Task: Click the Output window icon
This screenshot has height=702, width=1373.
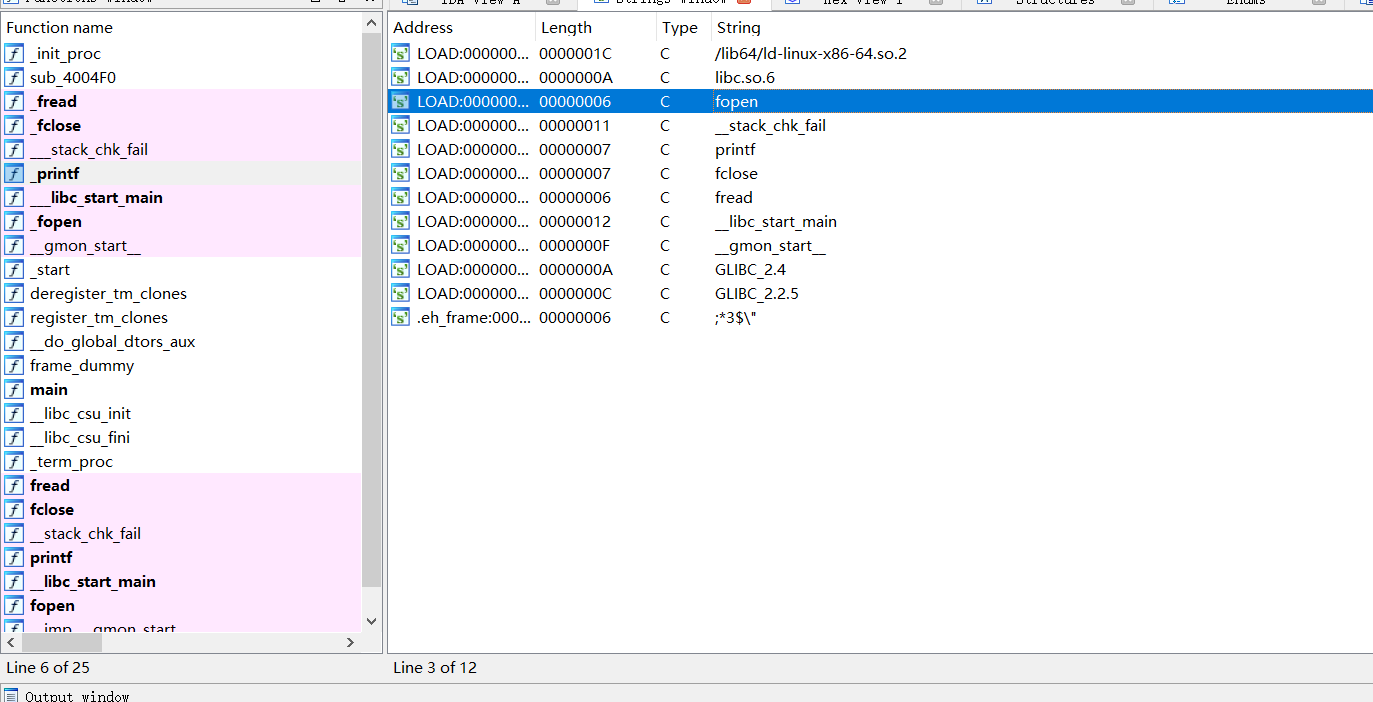Action: pos(11,696)
